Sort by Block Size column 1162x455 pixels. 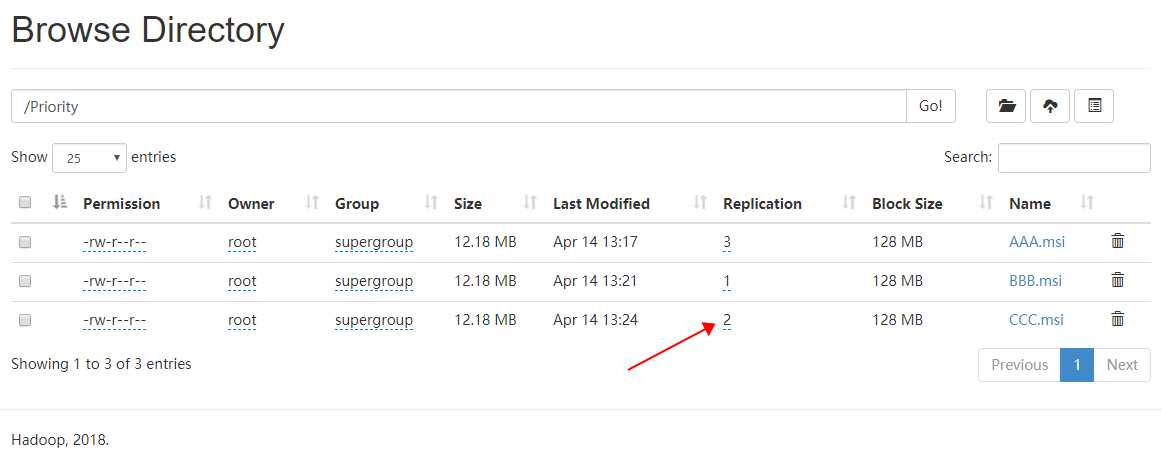point(985,203)
